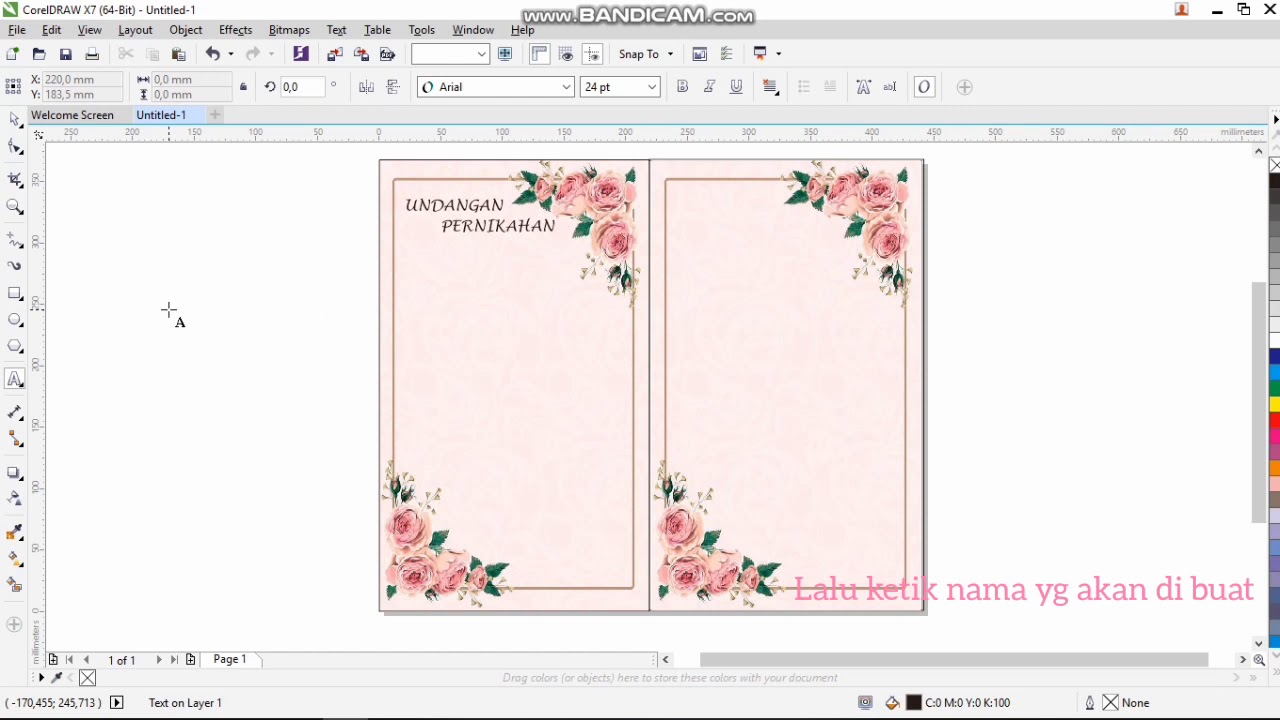Select the Text tool
This screenshot has width=1280, height=720.
[14, 380]
